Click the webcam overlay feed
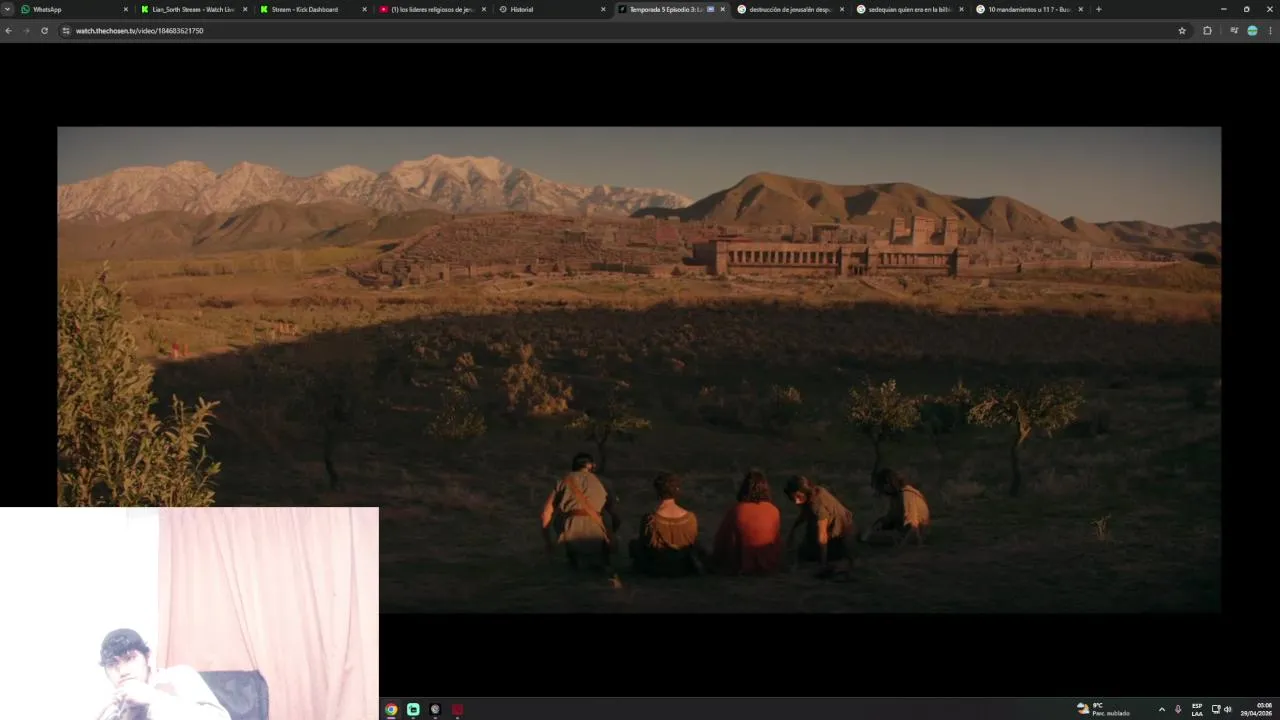Viewport: 1280px width, 720px height. [x=189, y=613]
